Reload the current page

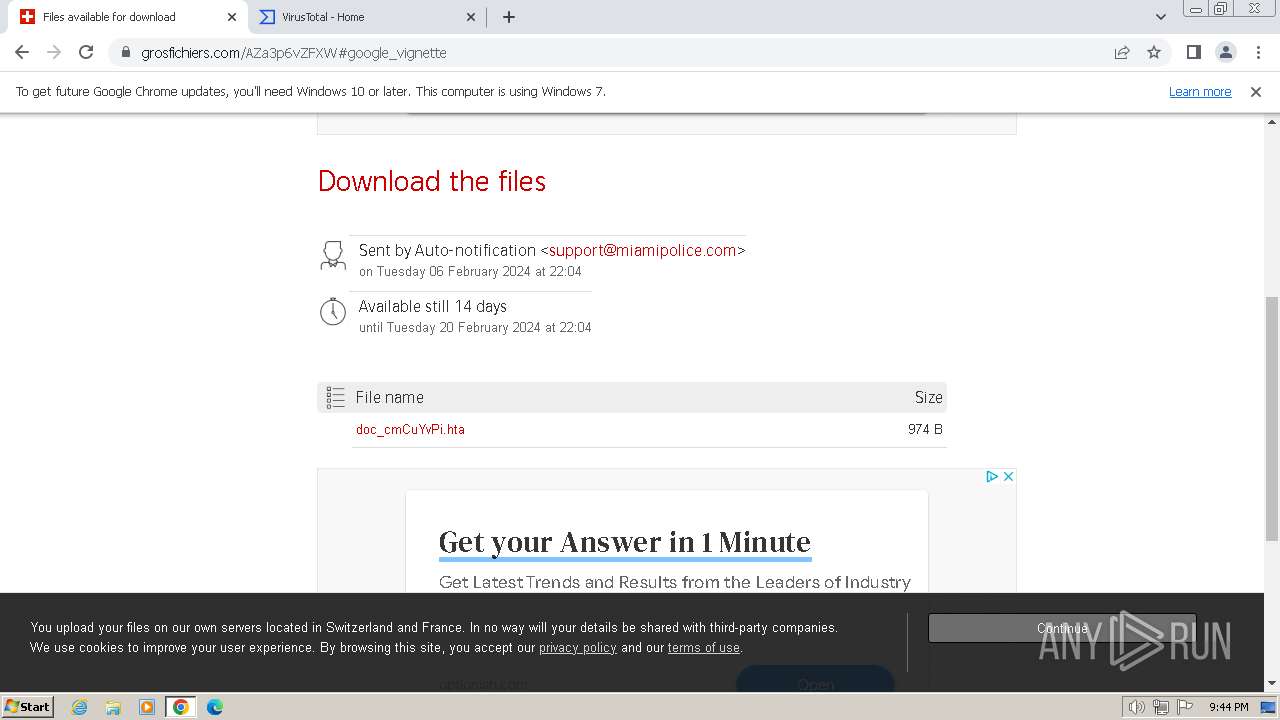86,52
